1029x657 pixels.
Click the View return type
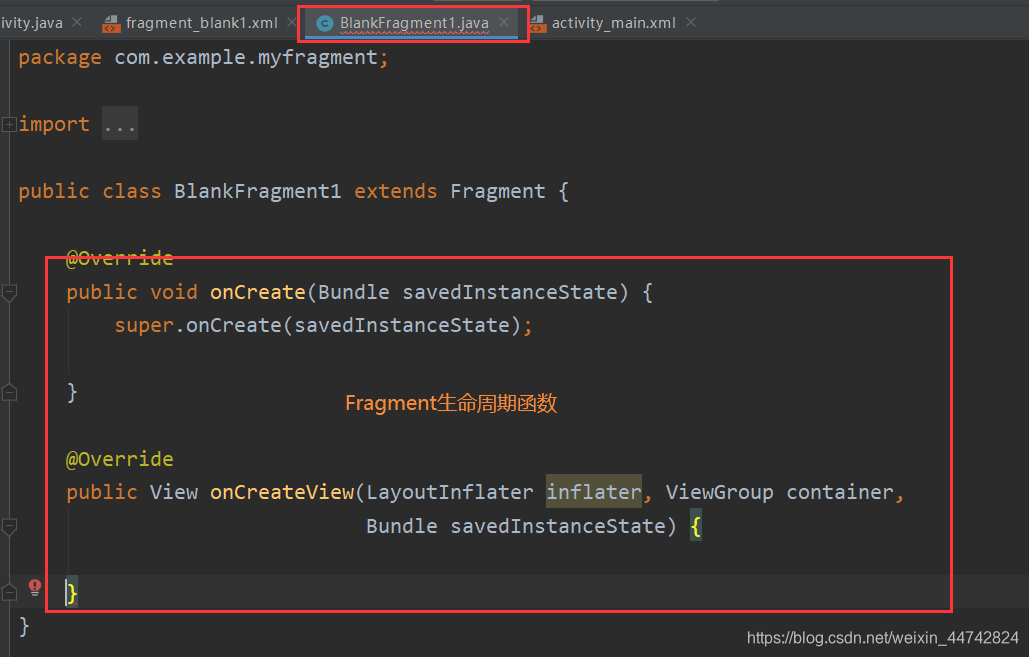tap(173, 492)
